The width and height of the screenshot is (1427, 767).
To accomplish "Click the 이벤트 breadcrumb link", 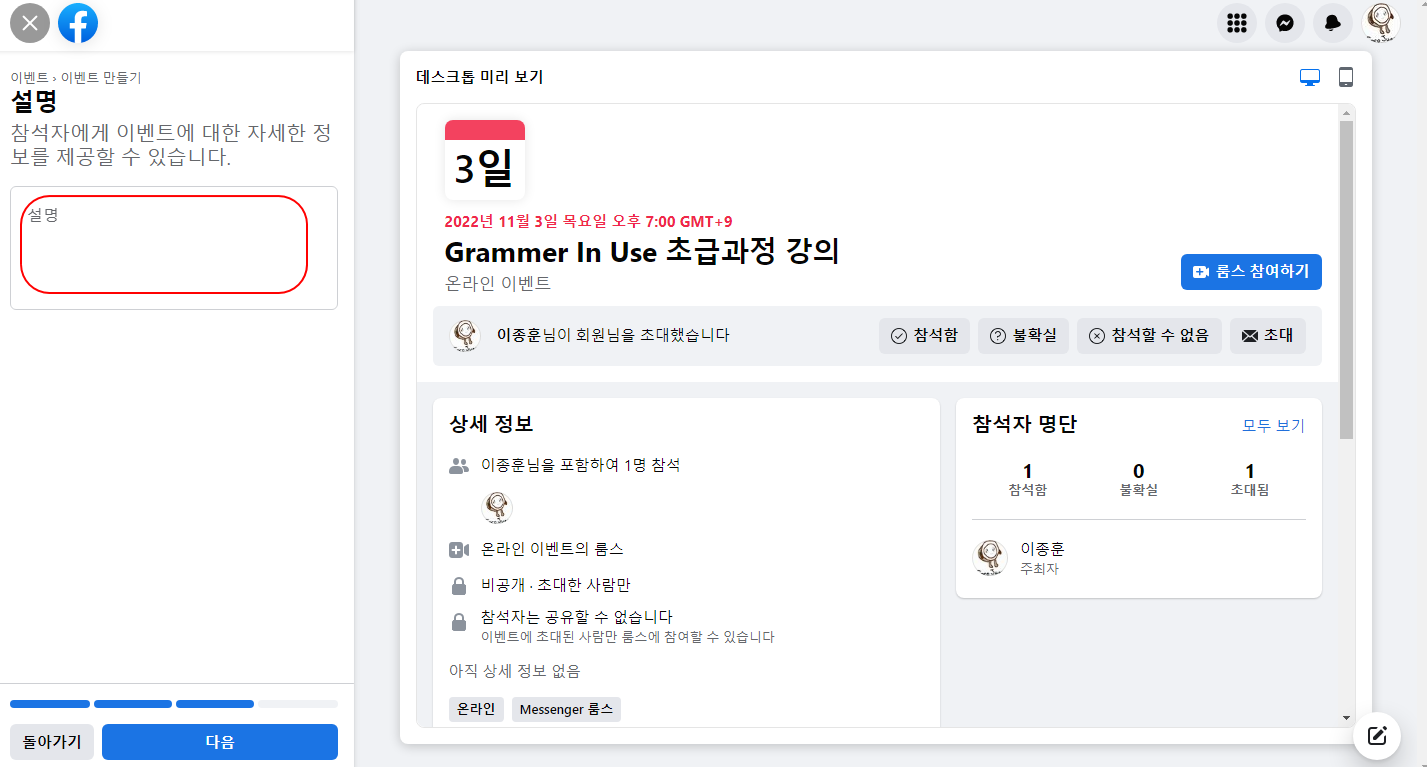I will pos(30,77).
